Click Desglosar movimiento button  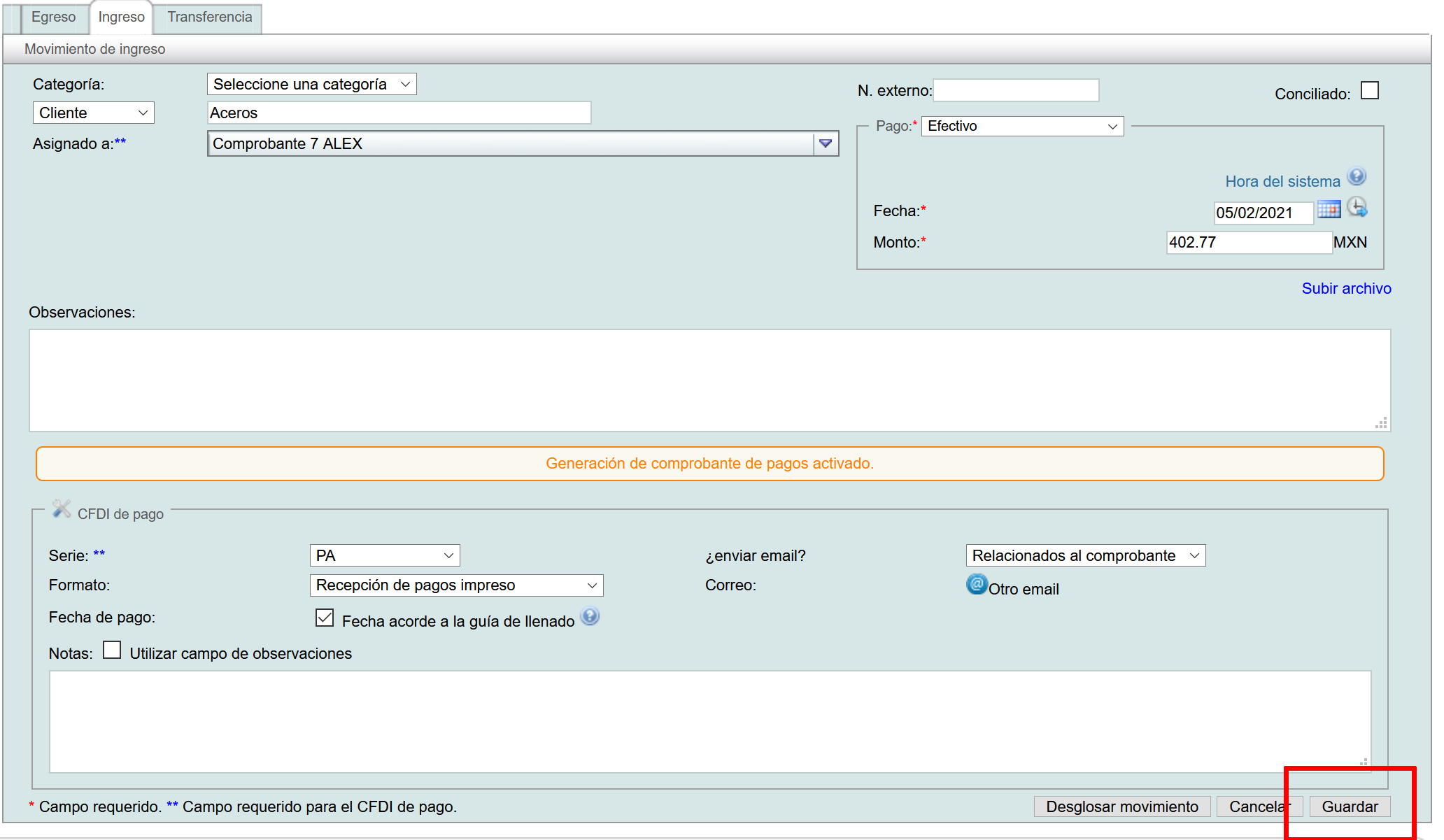click(x=1121, y=806)
